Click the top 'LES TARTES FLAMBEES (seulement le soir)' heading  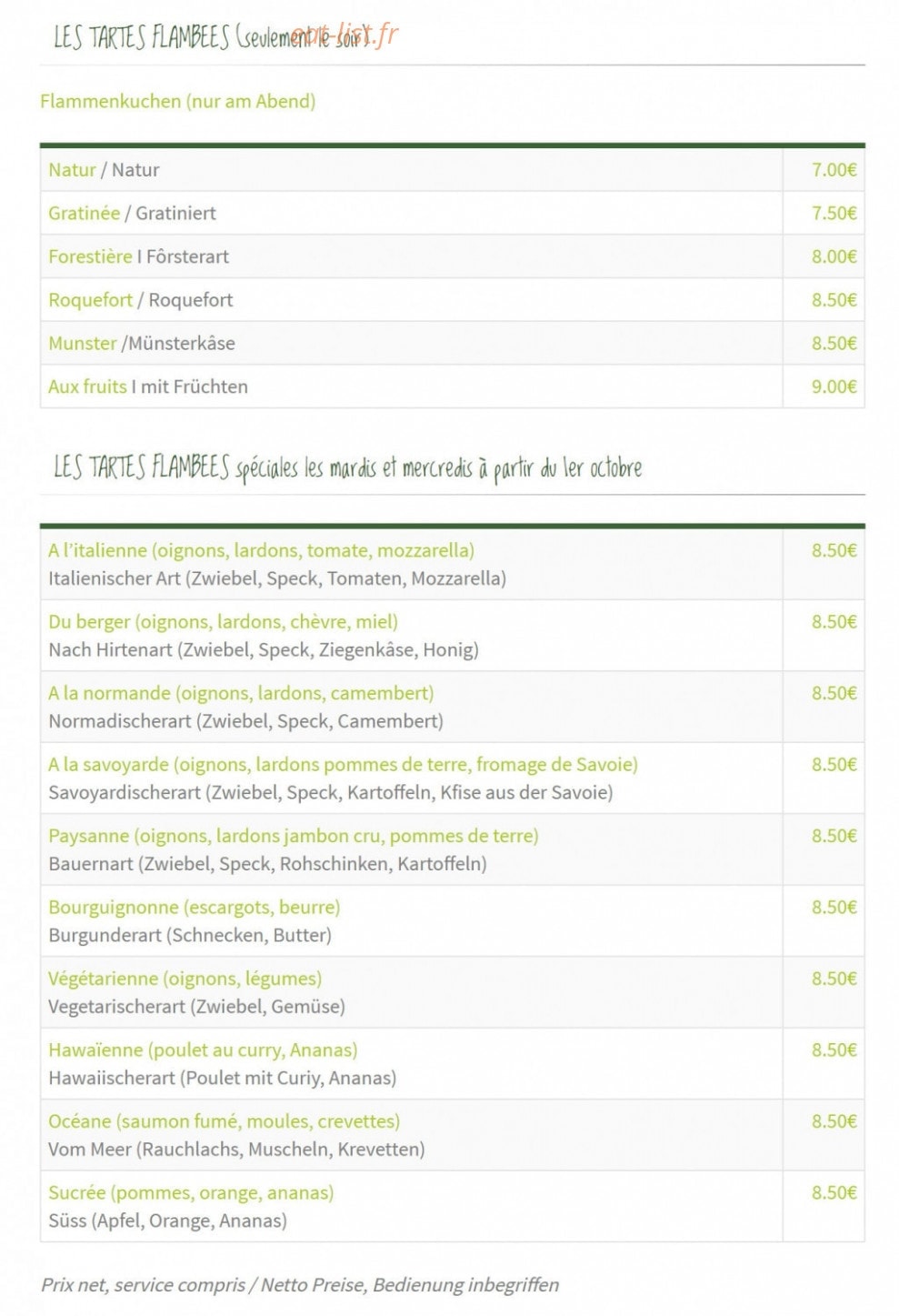214,37
